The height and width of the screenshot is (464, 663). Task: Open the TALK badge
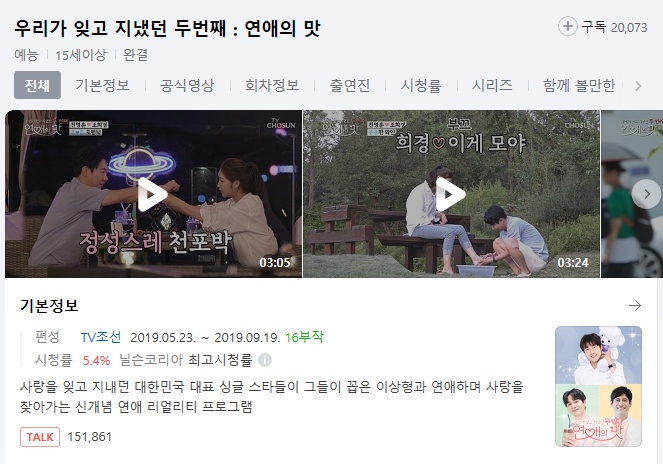point(40,437)
